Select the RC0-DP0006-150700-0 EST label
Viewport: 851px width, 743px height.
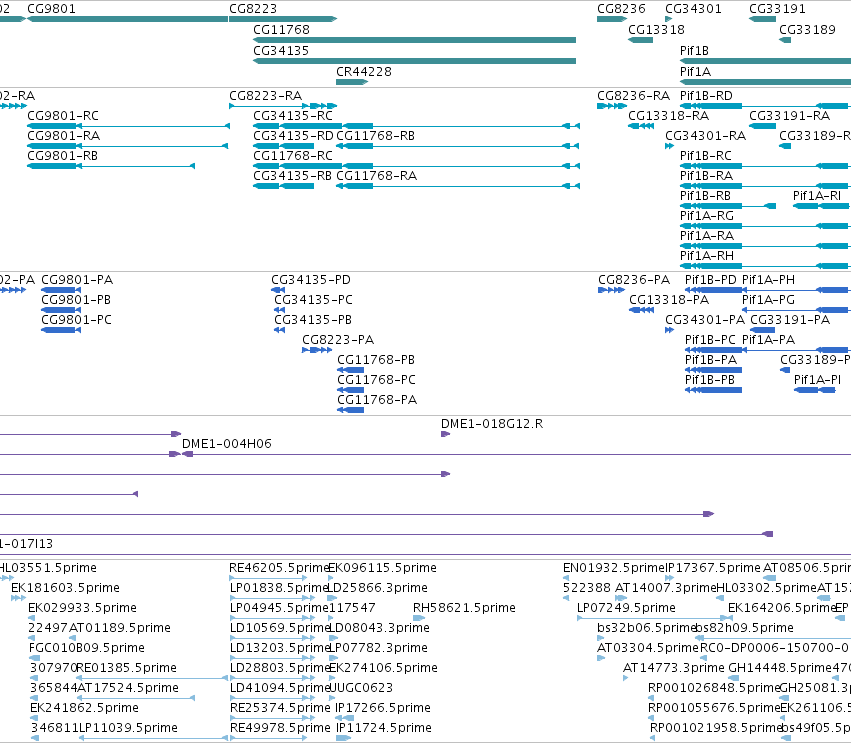point(774,649)
